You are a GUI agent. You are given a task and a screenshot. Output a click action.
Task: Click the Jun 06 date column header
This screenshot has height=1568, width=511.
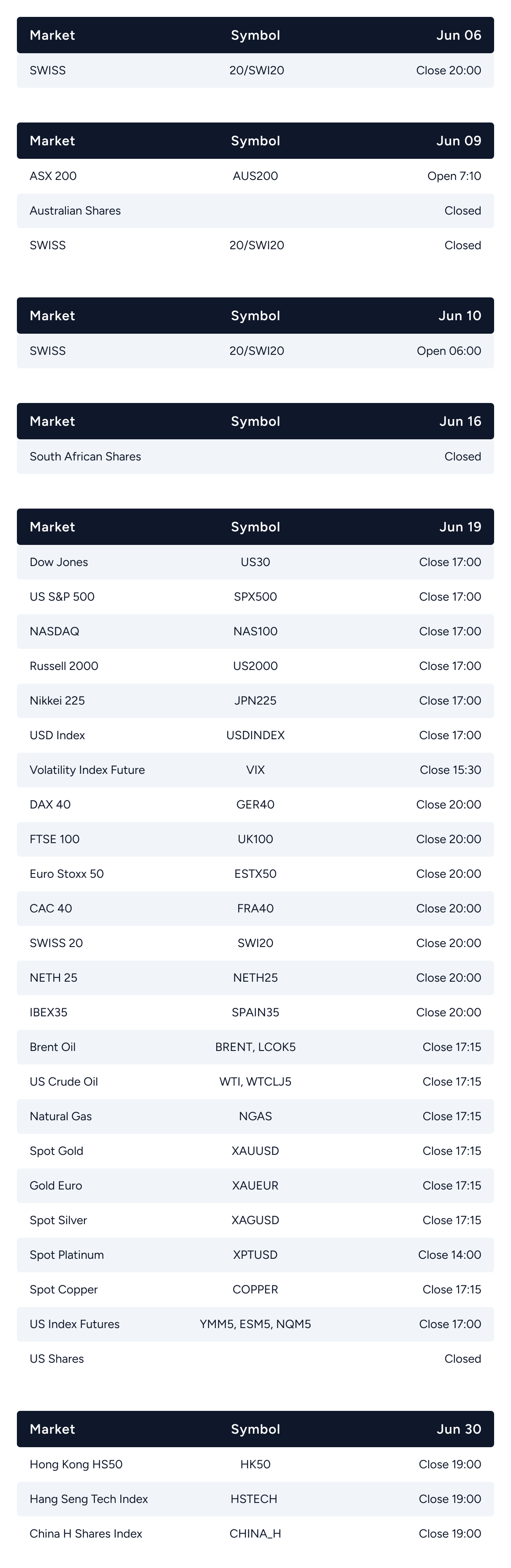458,35
